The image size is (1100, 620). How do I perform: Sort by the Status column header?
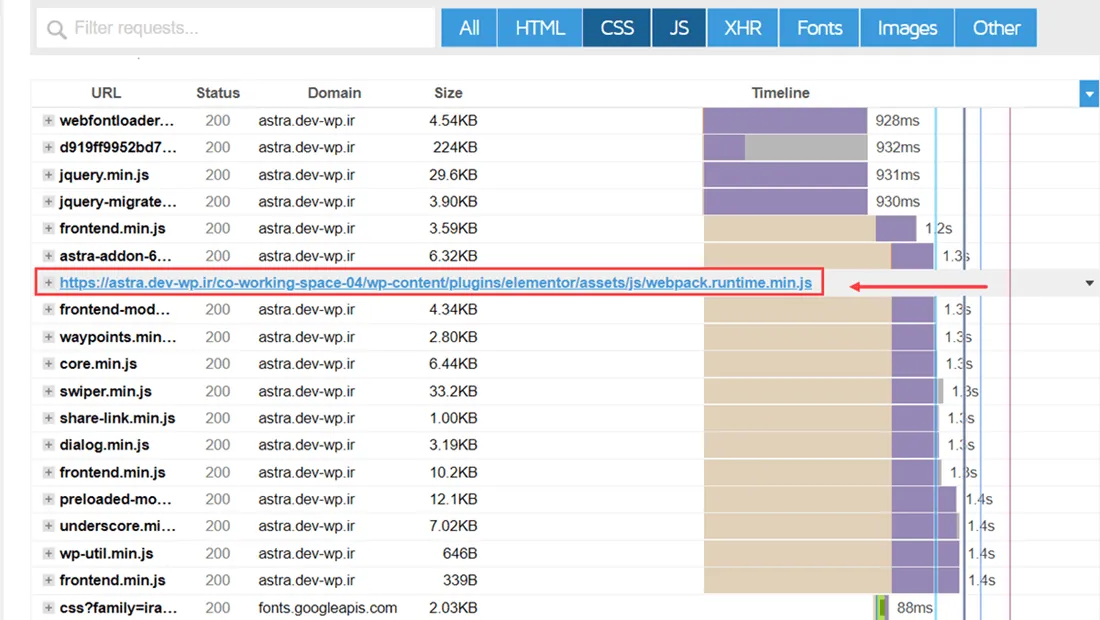[x=218, y=93]
